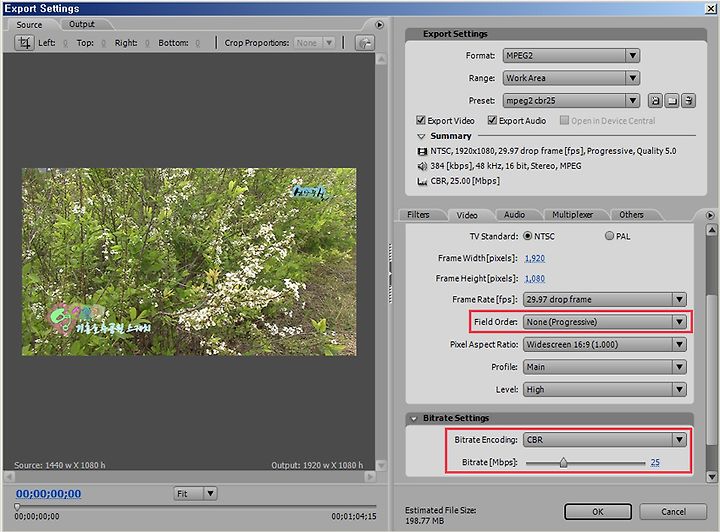Open the Filters tab
Screen dimensions: 720x532
tap(418, 215)
